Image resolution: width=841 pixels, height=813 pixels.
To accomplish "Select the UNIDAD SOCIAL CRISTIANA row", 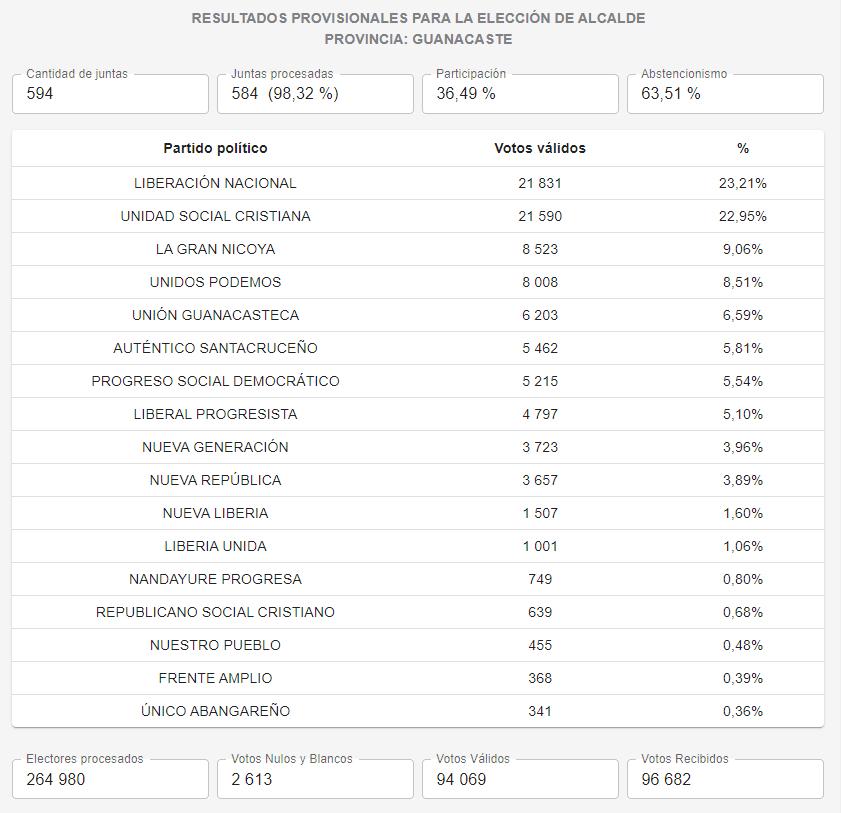I will (418, 216).
